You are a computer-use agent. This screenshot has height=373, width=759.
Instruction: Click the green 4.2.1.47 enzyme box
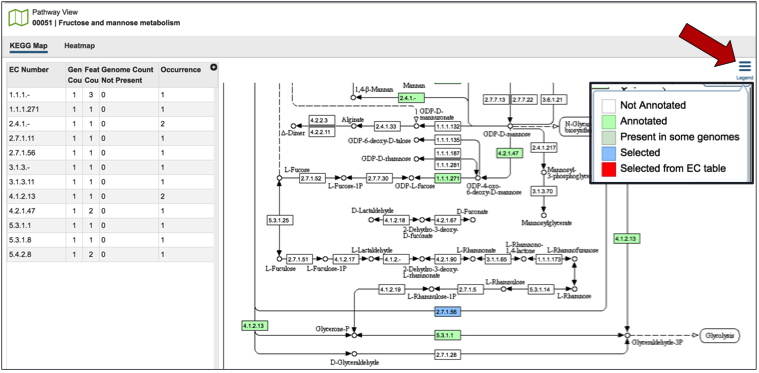508,153
